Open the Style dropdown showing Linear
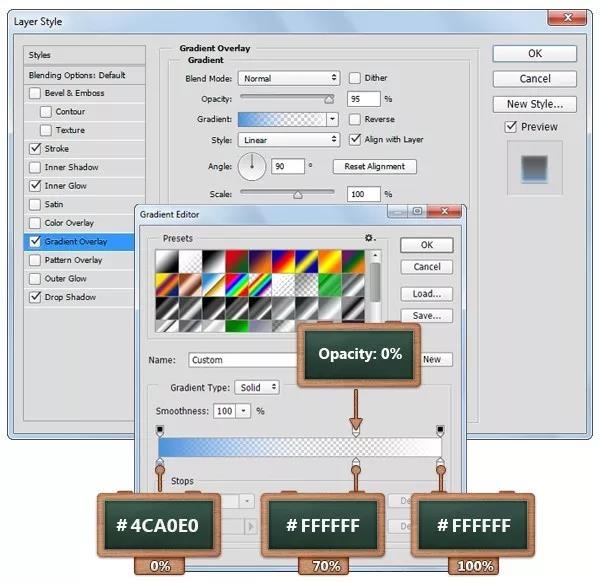 (x=289, y=140)
